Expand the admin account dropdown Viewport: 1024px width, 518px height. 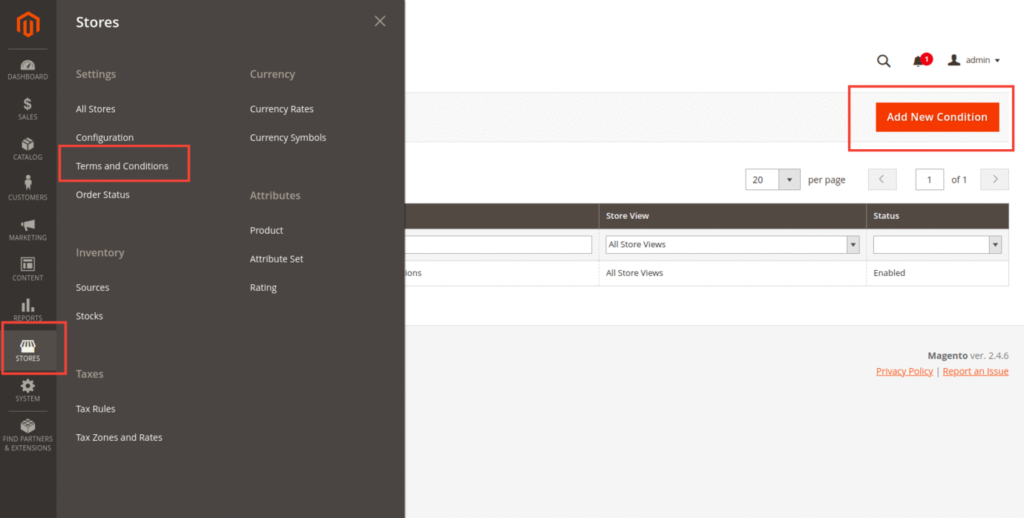[974, 61]
